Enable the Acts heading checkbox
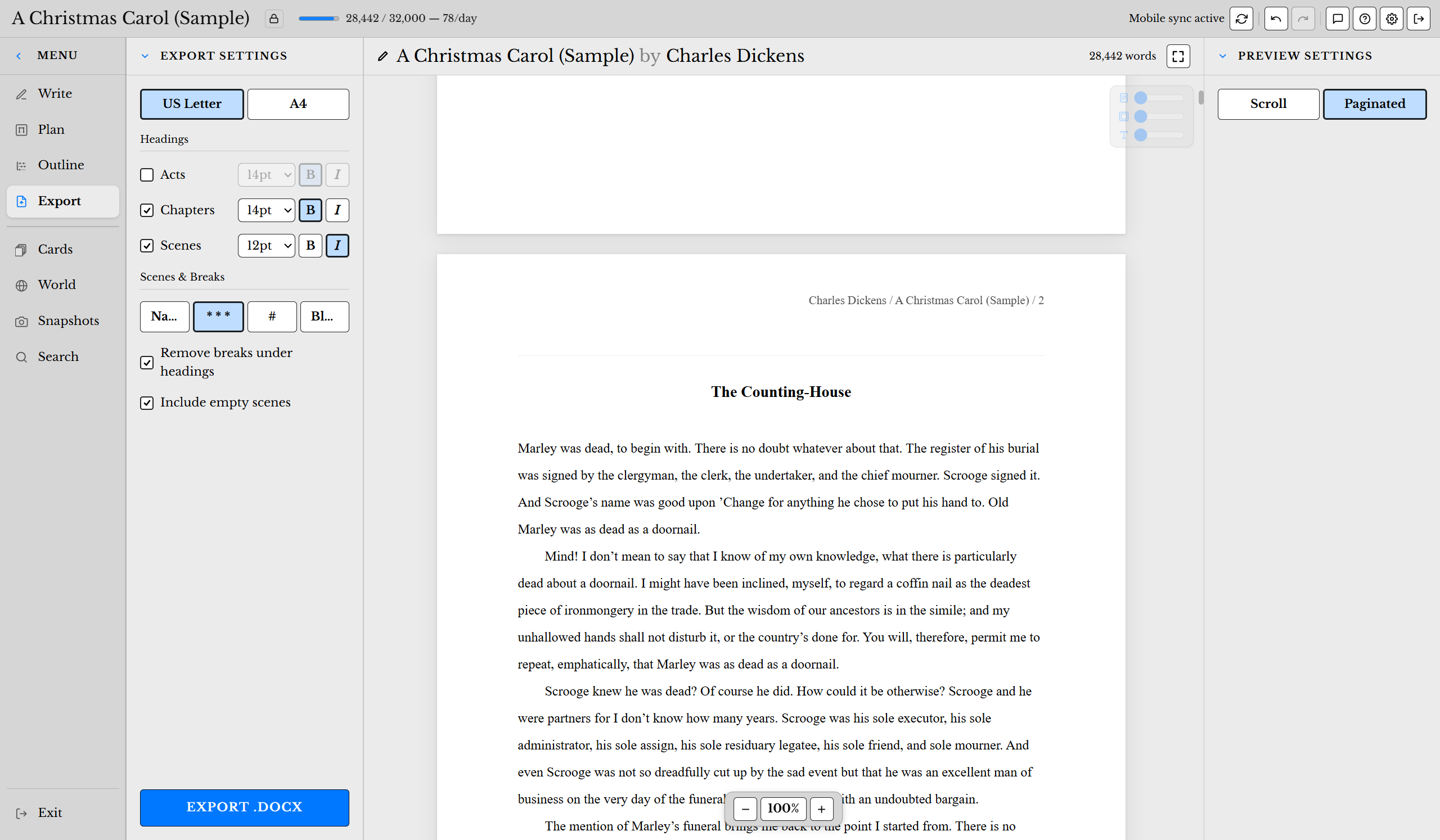The image size is (1440, 840). click(147, 175)
